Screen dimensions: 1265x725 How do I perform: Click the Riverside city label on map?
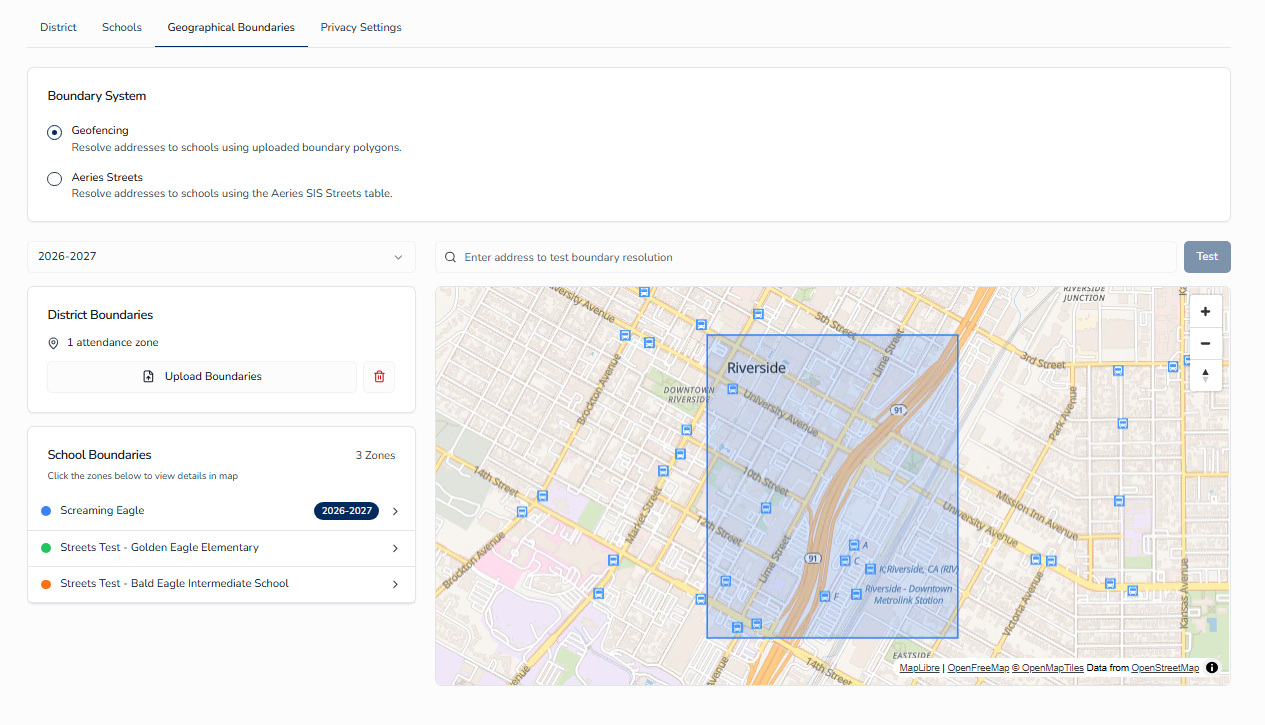point(756,368)
